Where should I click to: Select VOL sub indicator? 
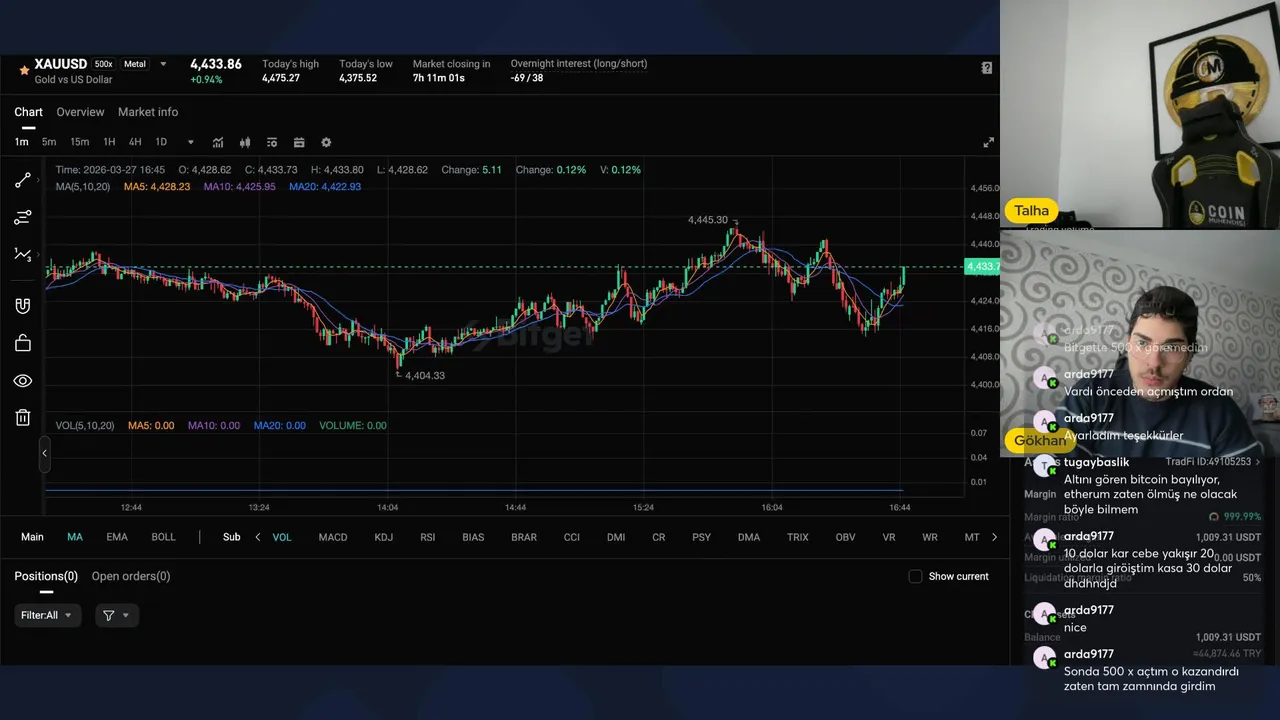pyautogui.click(x=282, y=537)
